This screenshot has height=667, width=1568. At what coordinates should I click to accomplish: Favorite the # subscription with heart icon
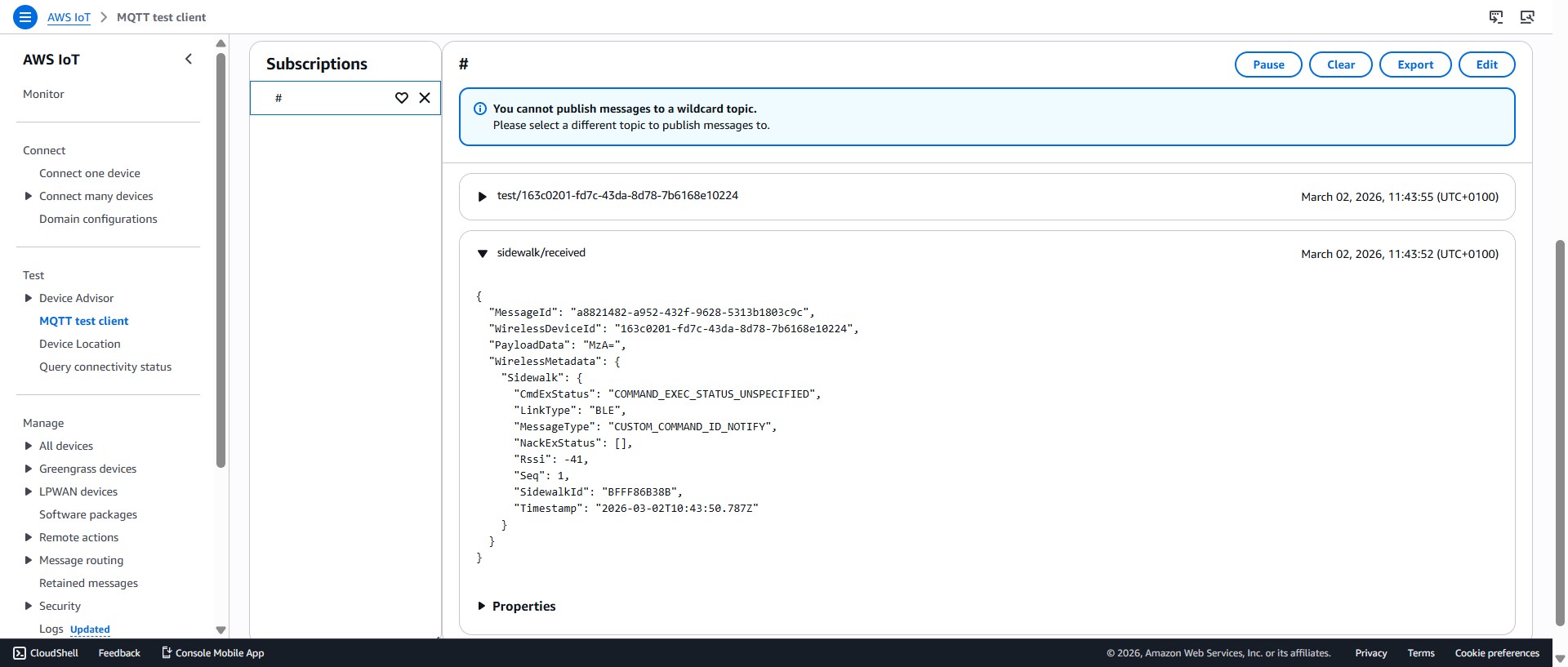tap(402, 98)
